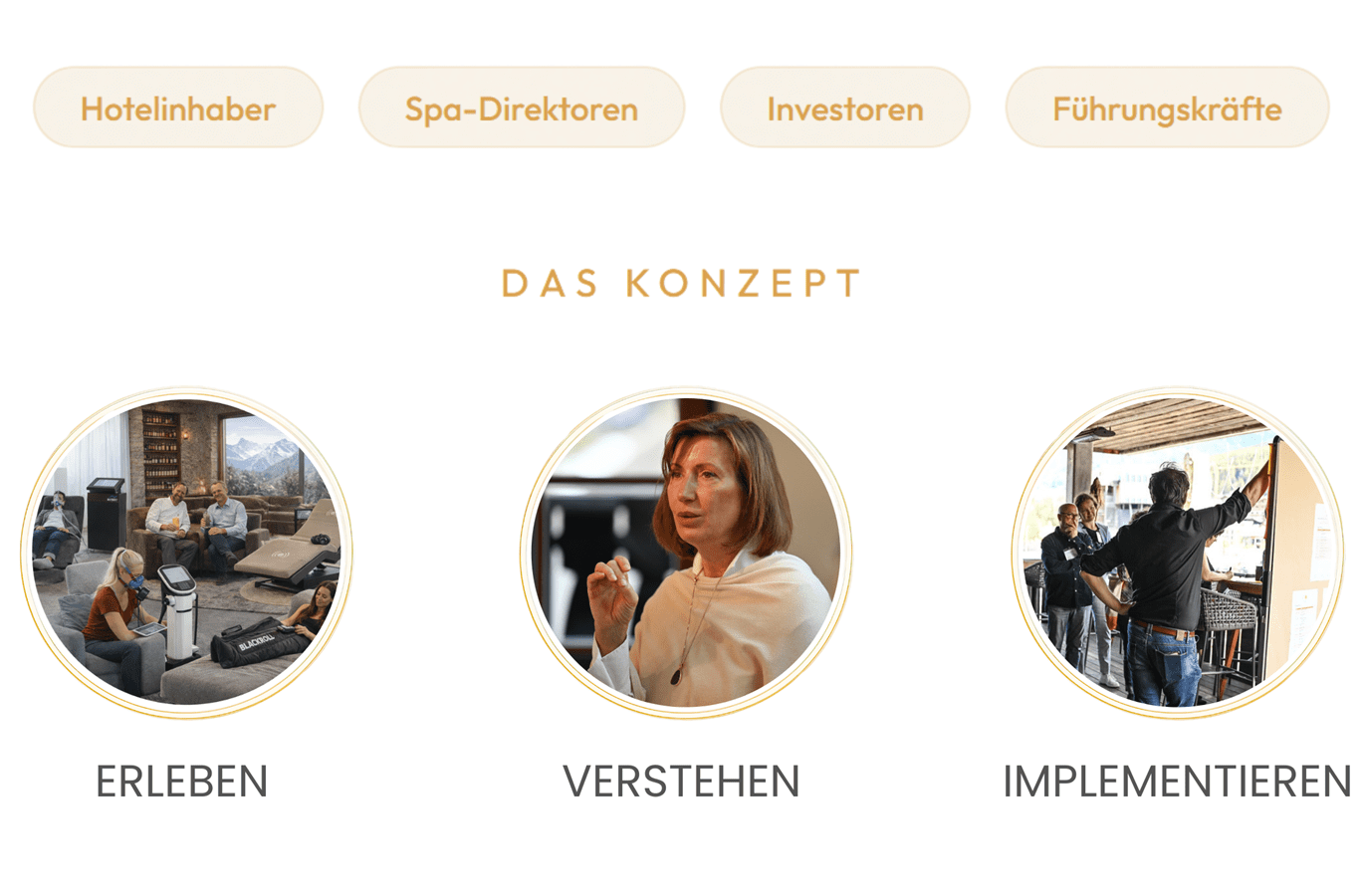Open the Implementieren workshop circular photo
The width and height of the screenshot is (1363, 896).
coord(1178,553)
